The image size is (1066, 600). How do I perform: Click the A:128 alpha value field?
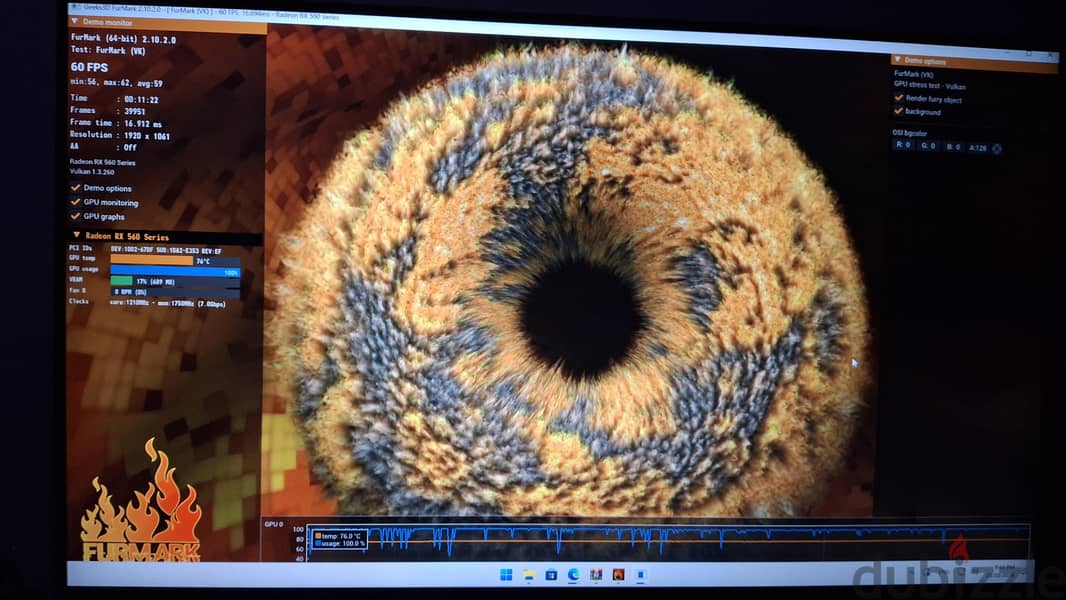978,148
